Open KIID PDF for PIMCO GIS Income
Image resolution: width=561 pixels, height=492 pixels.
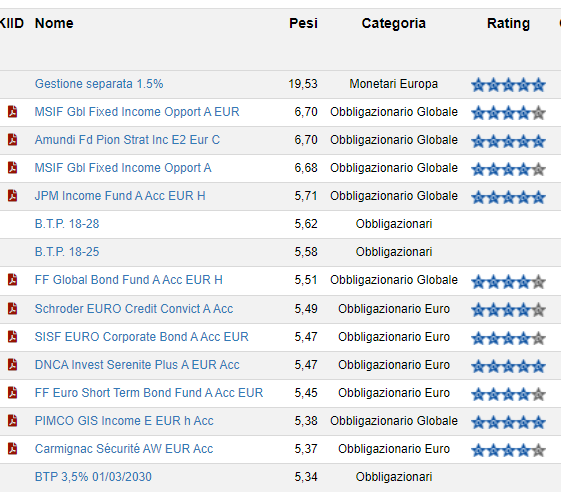pyautogui.click(x=13, y=420)
